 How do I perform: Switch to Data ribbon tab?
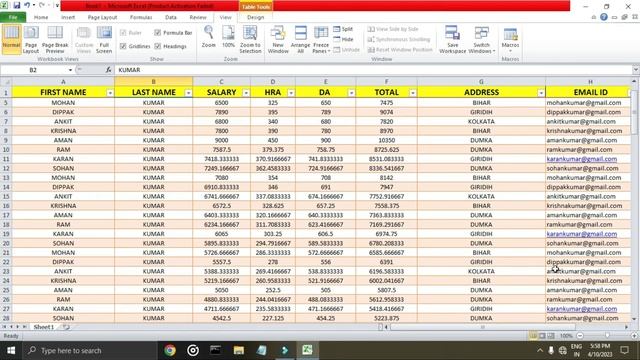tap(171, 17)
